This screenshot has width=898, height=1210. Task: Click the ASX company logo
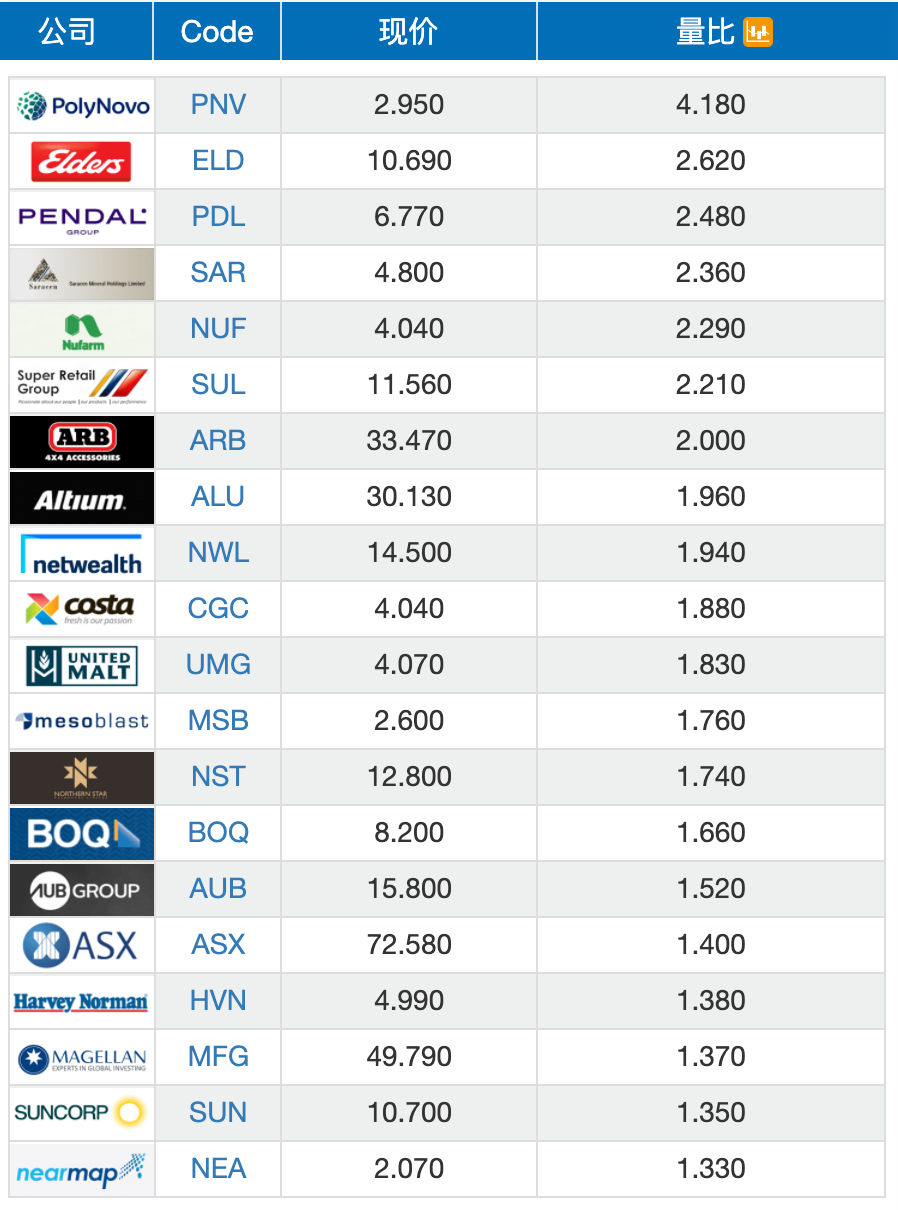coord(82,945)
